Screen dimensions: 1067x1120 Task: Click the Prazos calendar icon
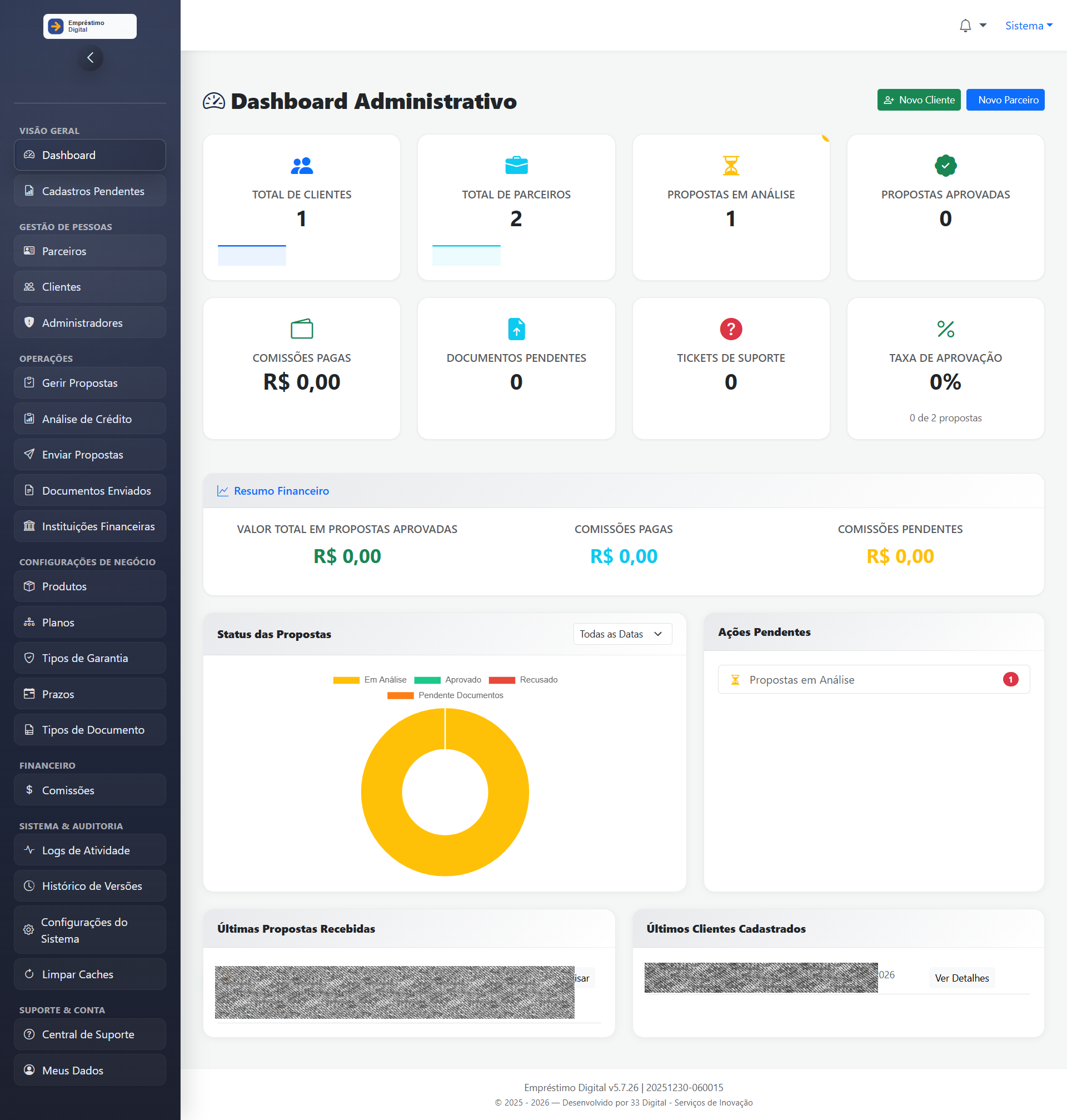(29, 693)
